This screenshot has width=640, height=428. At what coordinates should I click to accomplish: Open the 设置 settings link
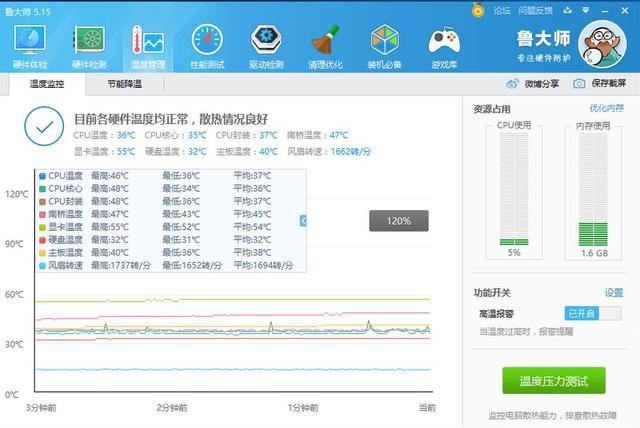[x=613, y=293]
